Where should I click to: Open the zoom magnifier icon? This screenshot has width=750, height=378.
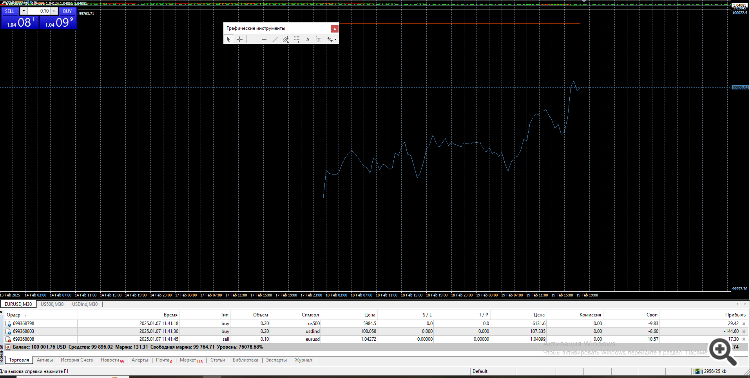coord(723,351)
